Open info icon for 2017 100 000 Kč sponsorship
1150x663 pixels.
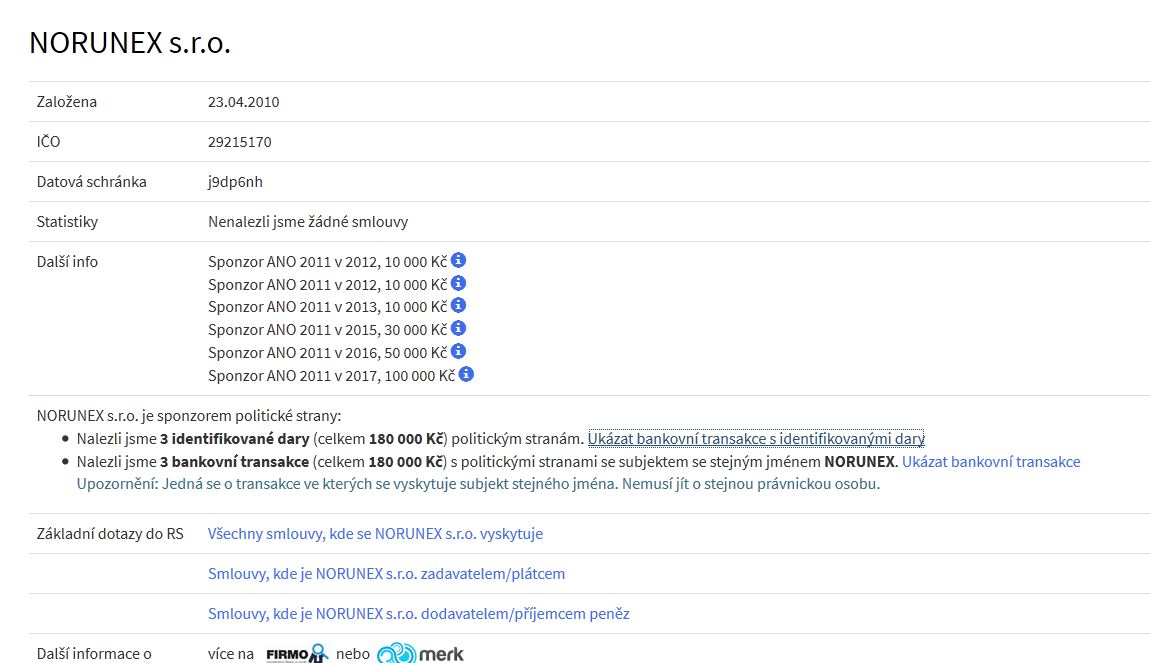[x=466, y=374]
